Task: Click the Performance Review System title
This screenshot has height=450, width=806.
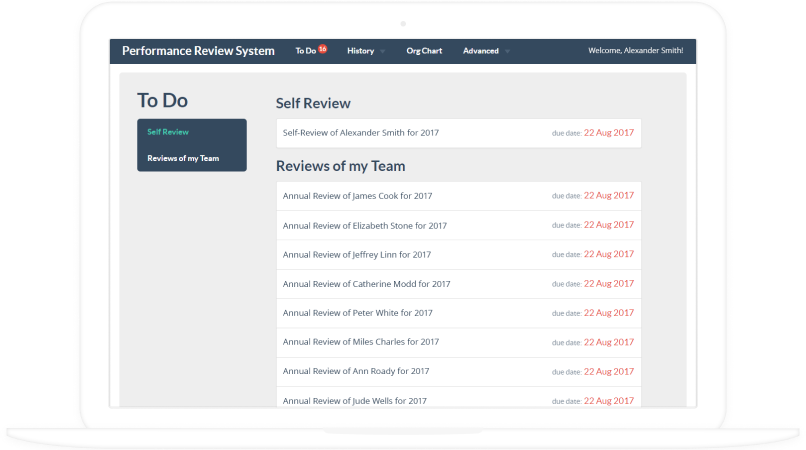Action: pyautogui.click(x=198, y=51)
